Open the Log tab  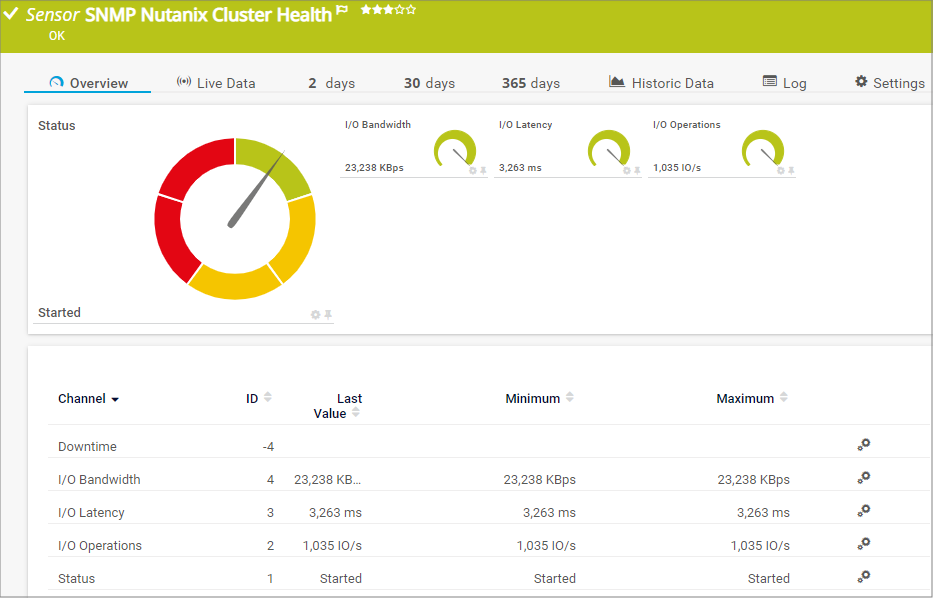[784, 83]
